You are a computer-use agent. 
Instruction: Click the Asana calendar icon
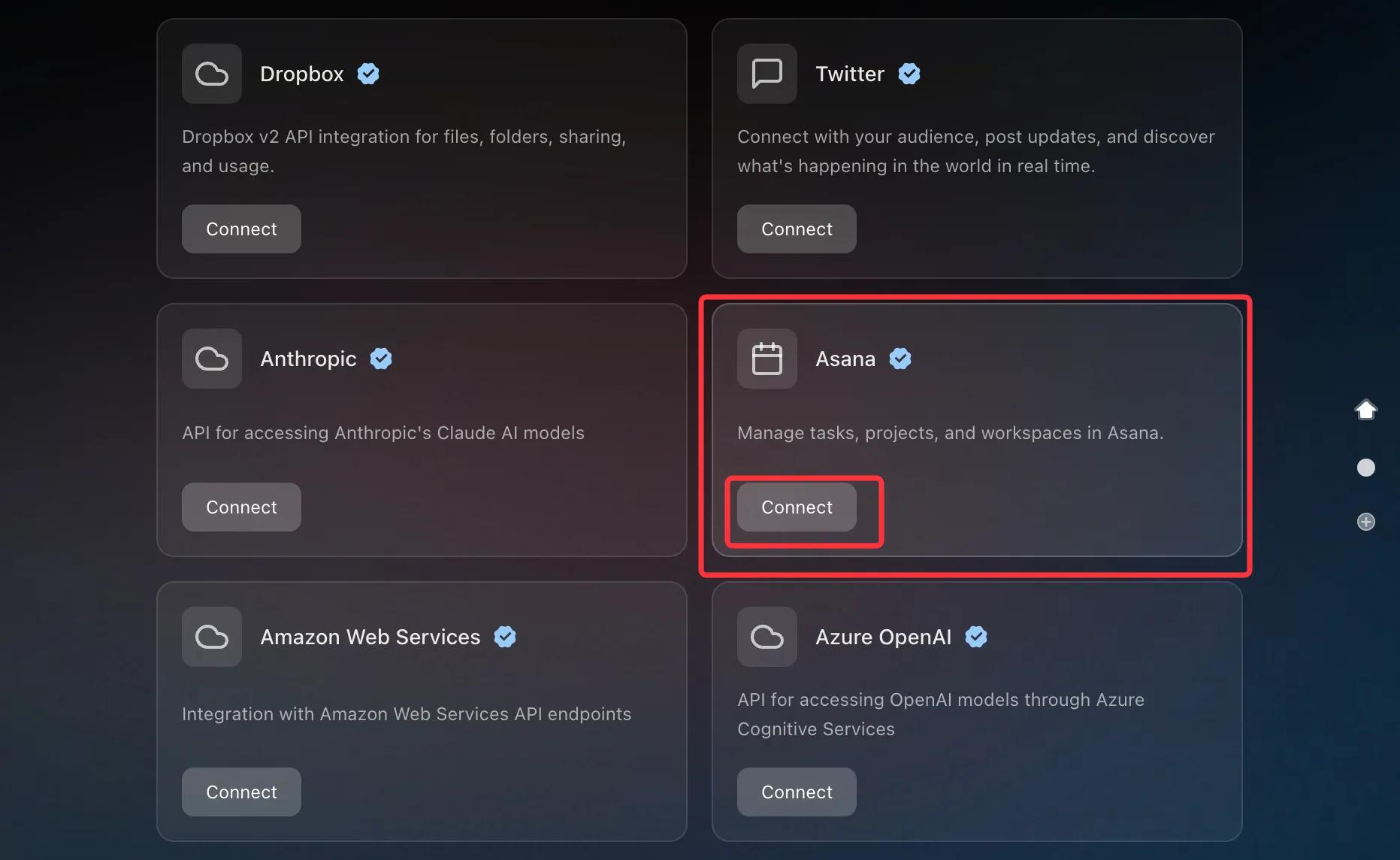(767, 359)
